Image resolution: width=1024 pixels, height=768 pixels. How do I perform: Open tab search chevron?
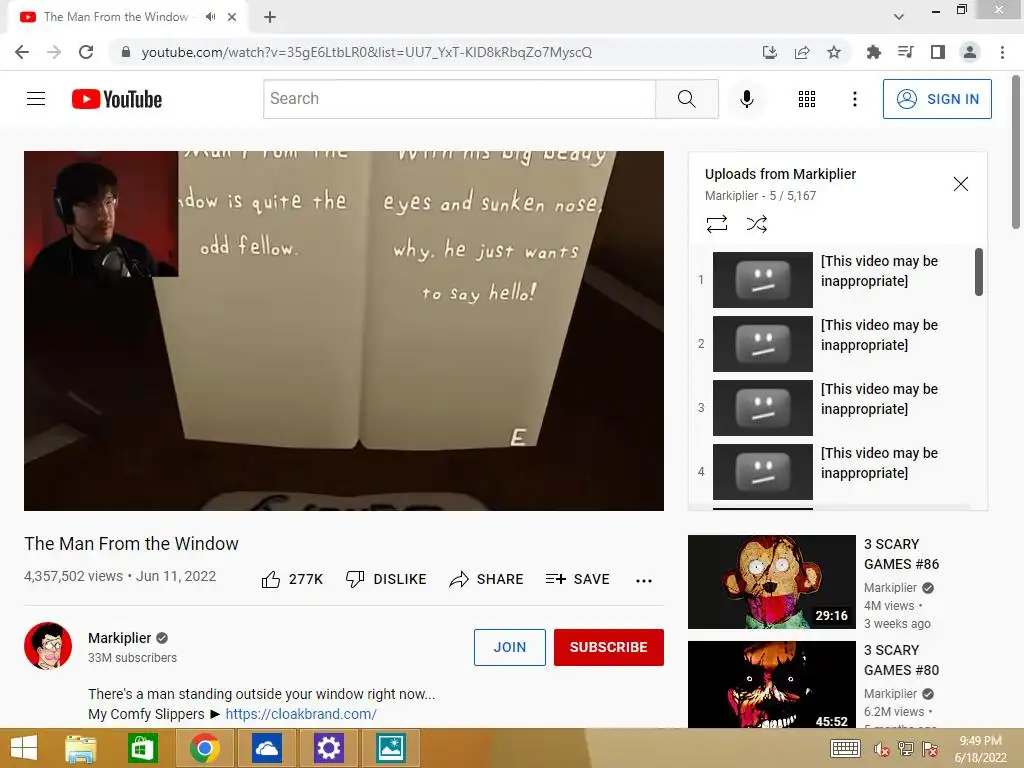899,17
